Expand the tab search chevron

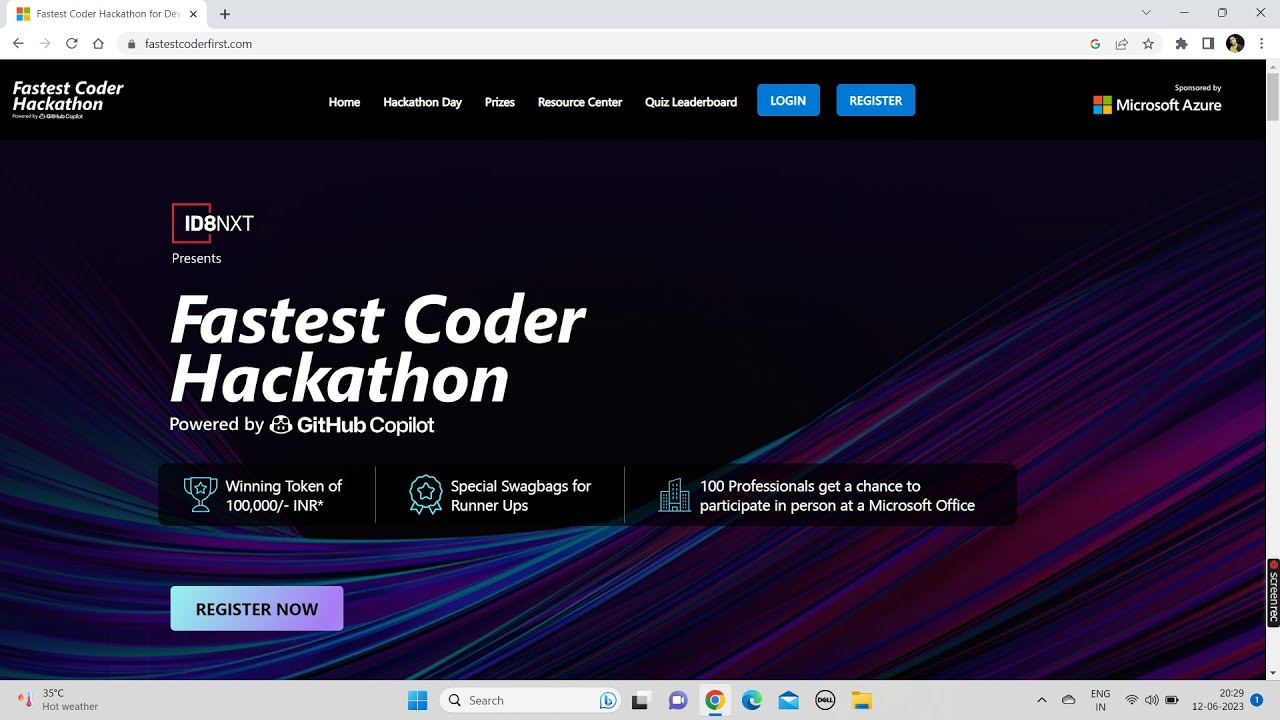point(1146,13)
